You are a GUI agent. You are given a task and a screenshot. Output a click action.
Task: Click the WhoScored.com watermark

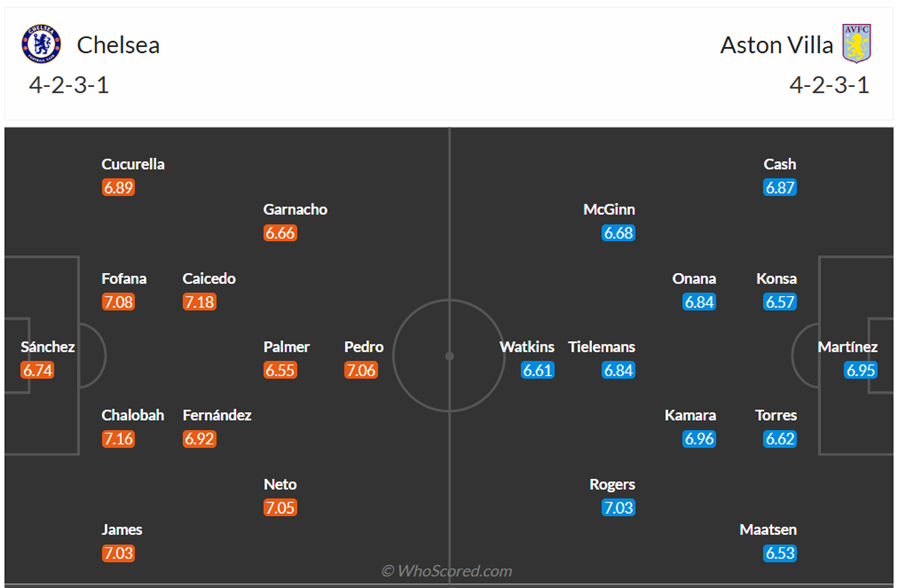point(447,571)
